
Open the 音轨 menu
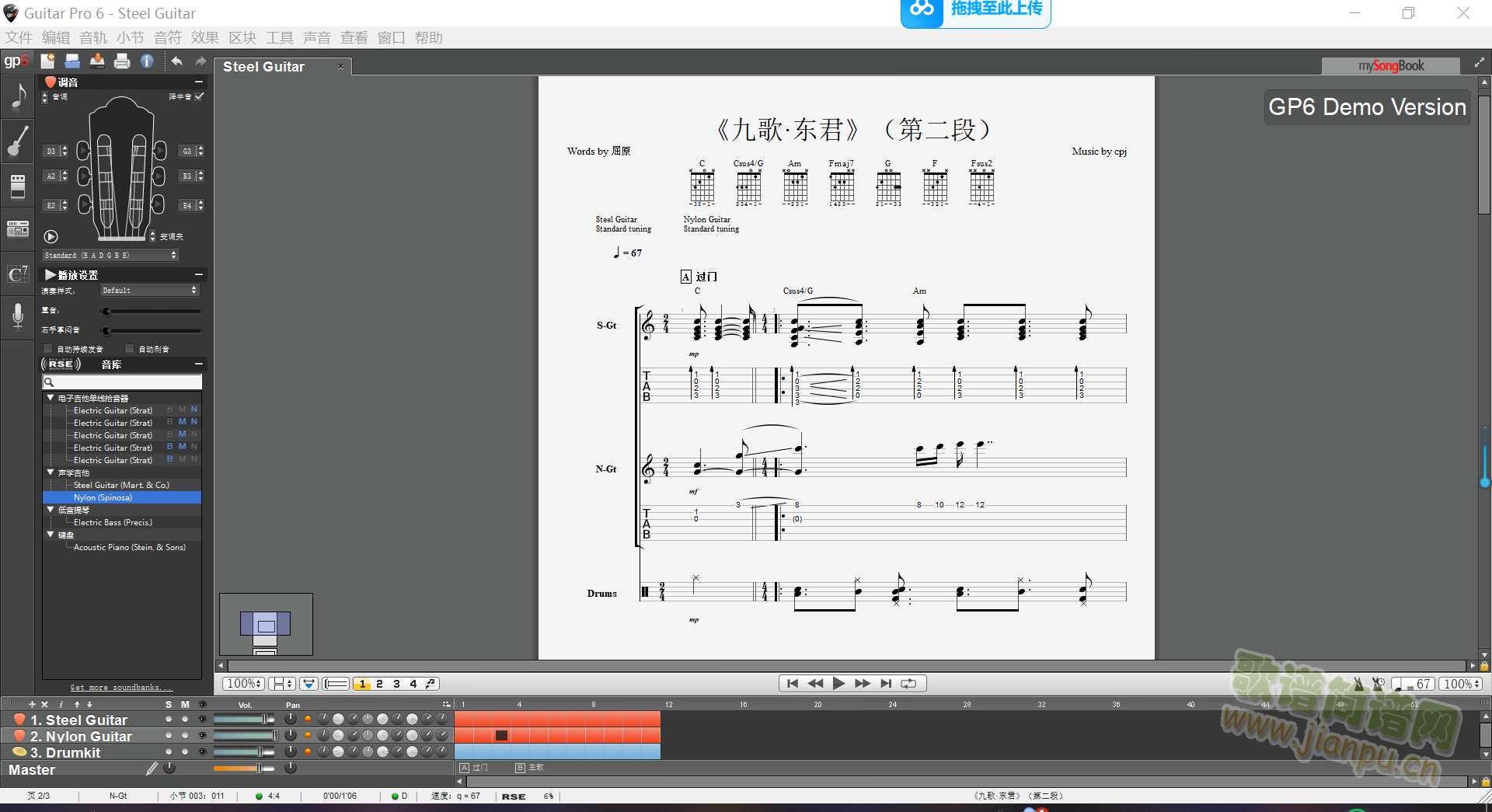pos(93,38)
